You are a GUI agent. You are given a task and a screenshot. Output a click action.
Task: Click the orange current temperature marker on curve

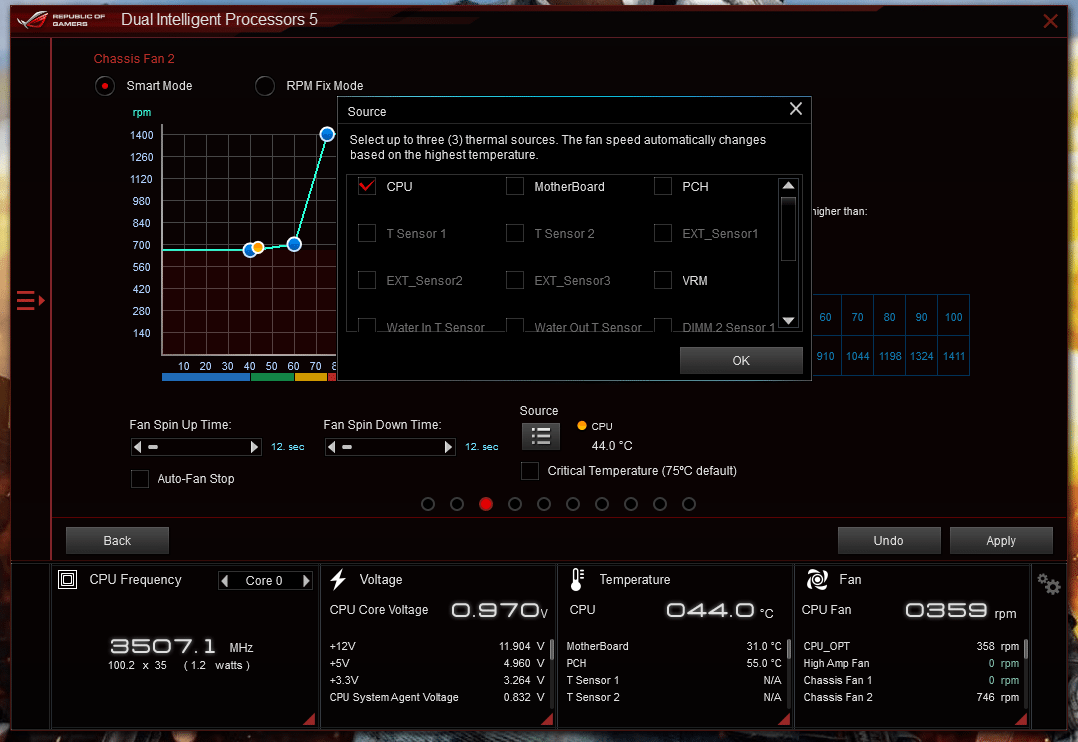tap(258, 247)
